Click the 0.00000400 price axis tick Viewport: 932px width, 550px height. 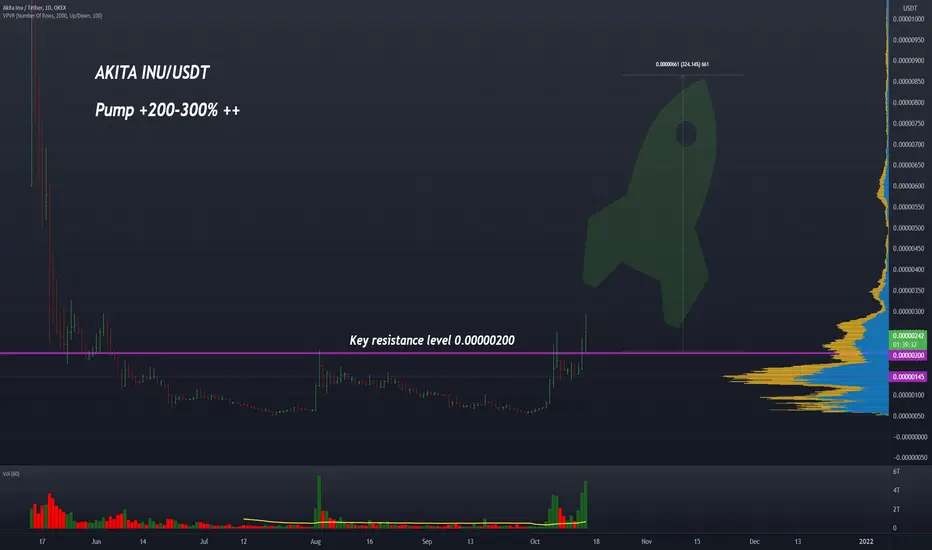909,269
